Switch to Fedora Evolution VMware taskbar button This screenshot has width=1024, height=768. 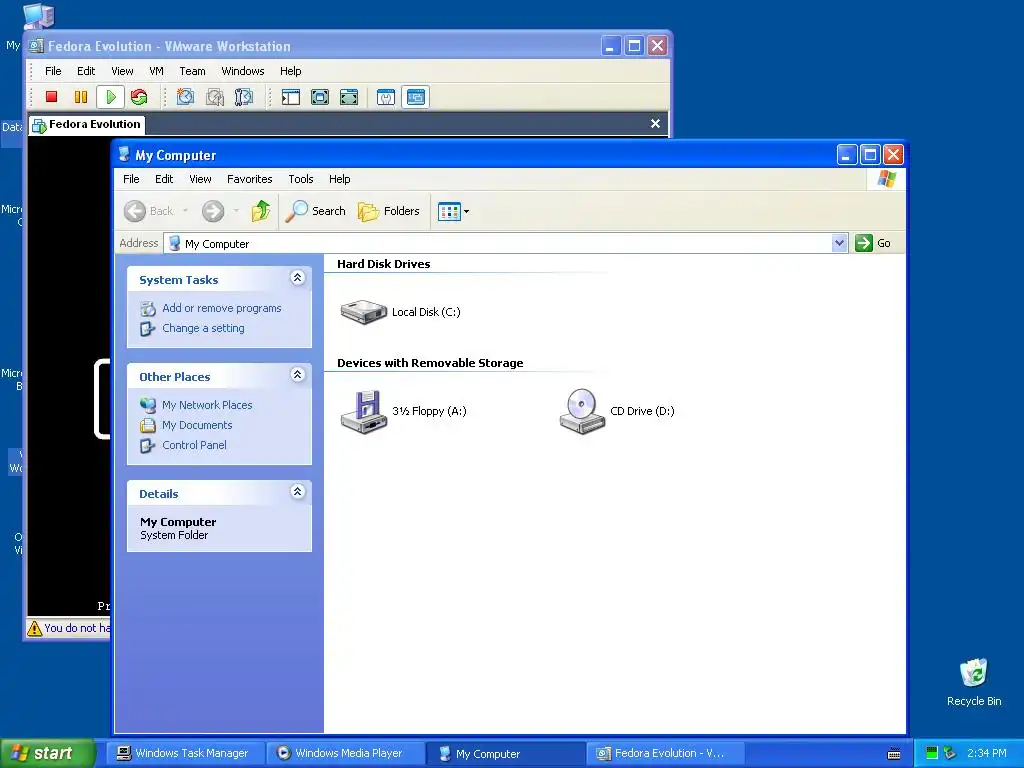pyautogui.click(x=666, y=753)
